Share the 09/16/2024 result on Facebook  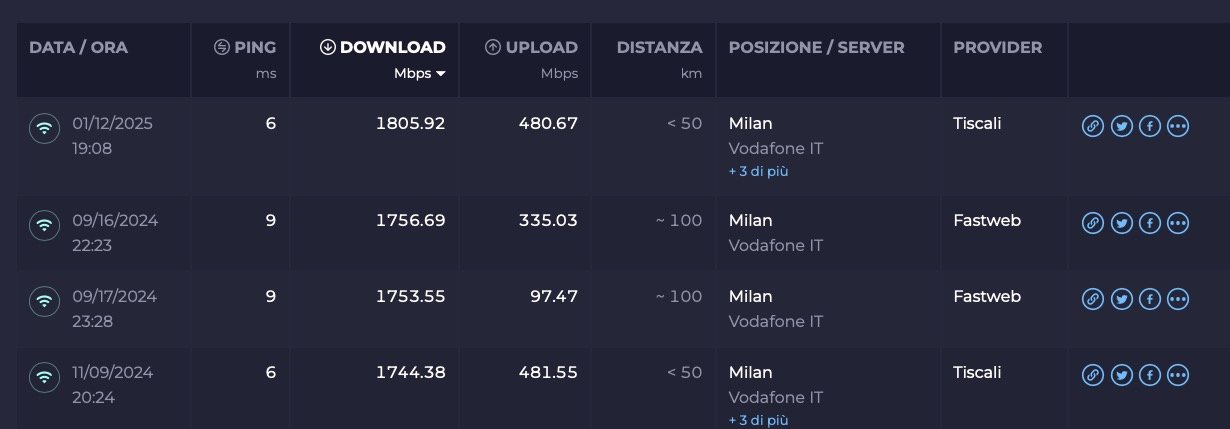coord(1150,223)
